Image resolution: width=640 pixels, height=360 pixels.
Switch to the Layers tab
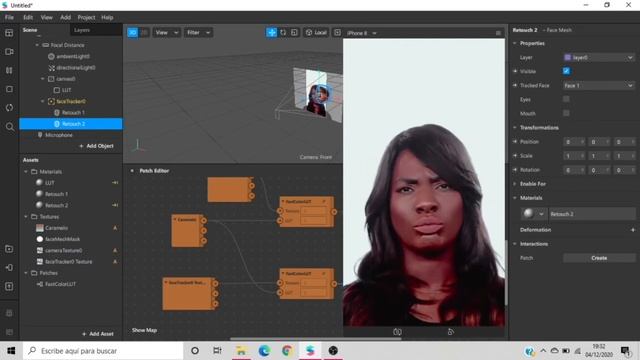pos(82,30)
